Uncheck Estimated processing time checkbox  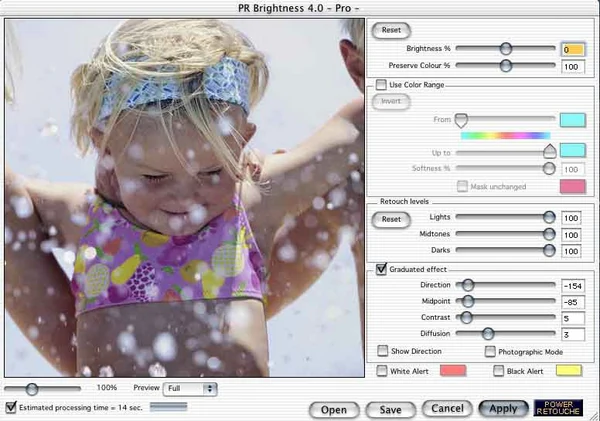[11, 407]
